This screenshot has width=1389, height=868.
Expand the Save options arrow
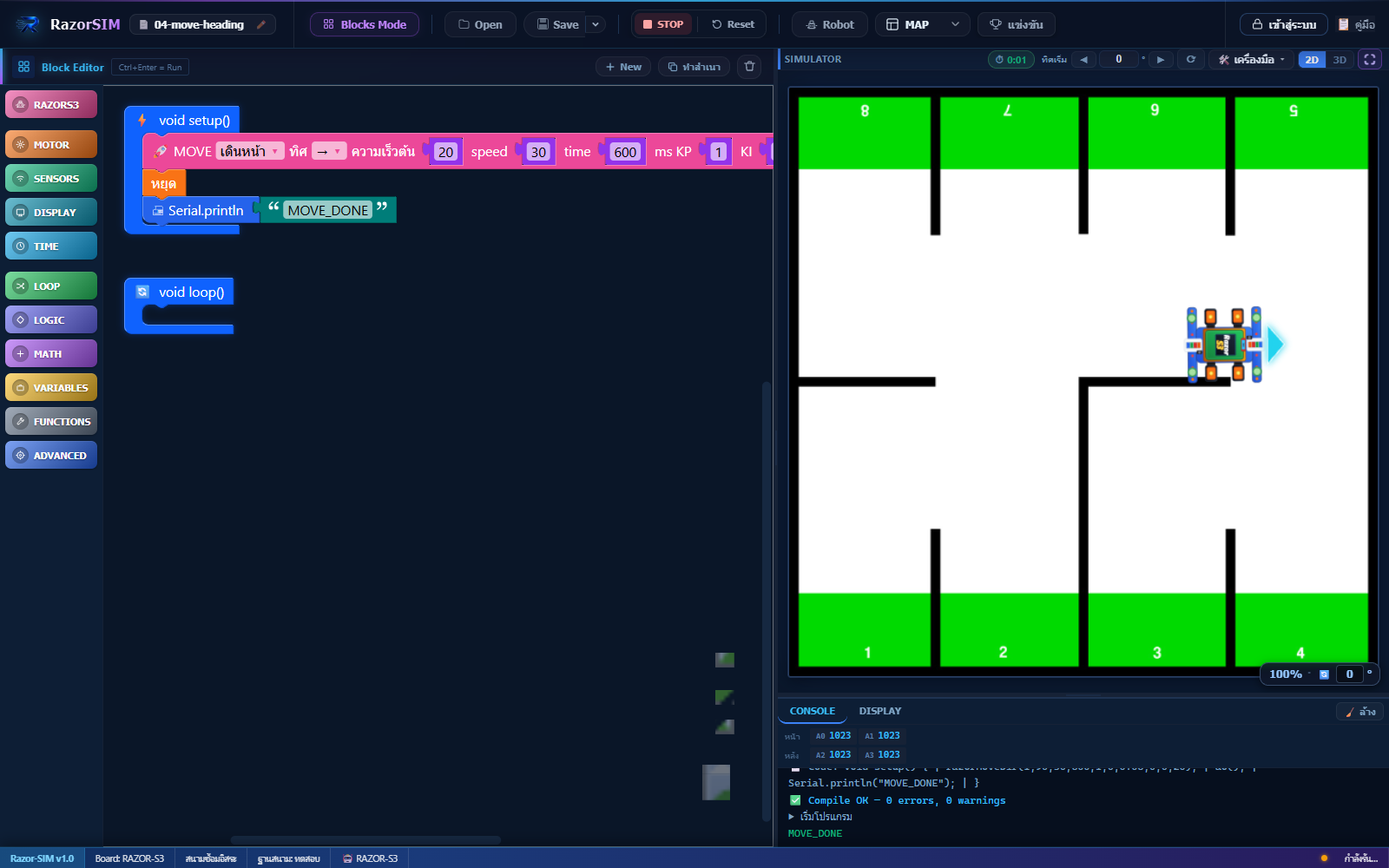[x=596, y=24]
